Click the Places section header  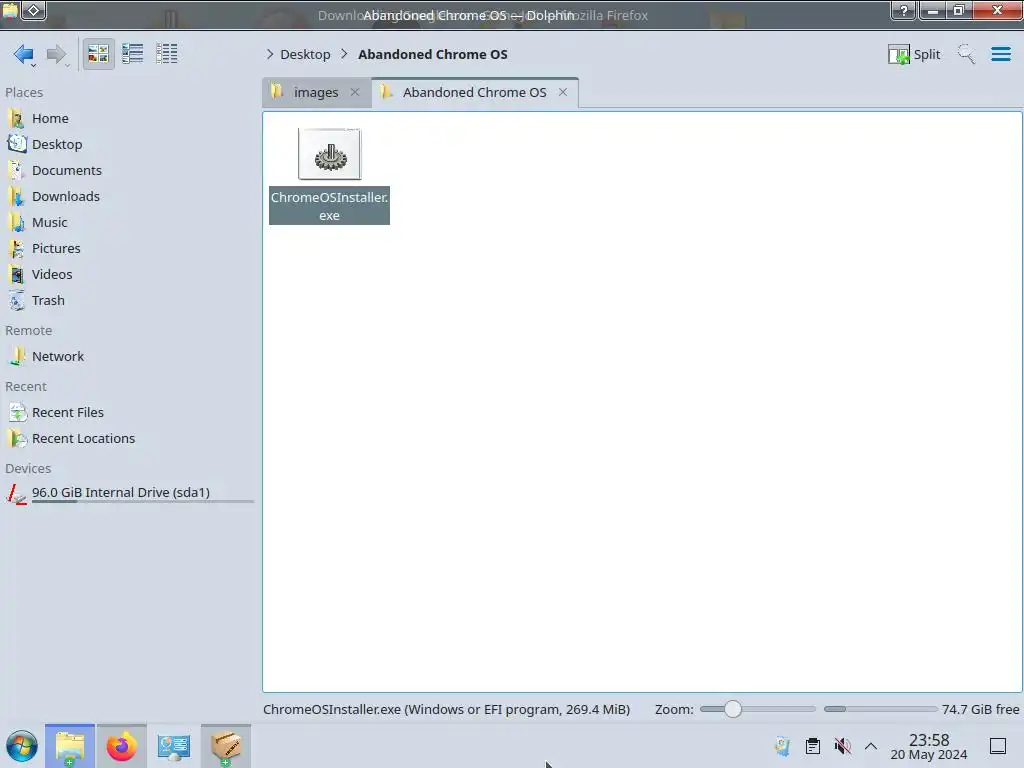(24, 93)
